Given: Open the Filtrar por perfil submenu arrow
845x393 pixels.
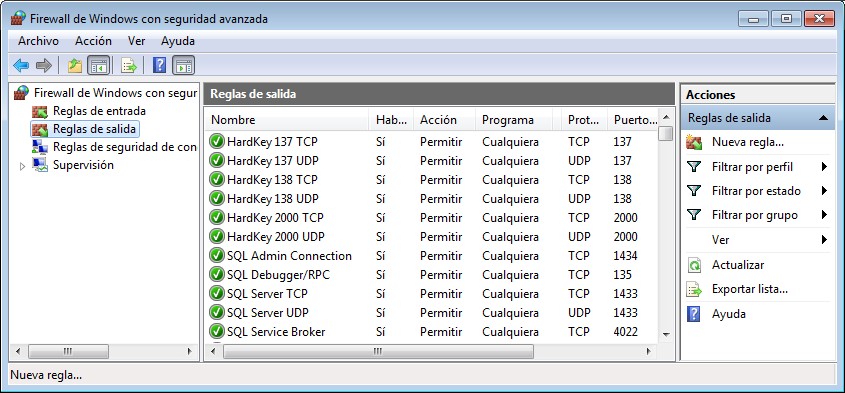Looking at the screenshot, I should click(824, 167).
